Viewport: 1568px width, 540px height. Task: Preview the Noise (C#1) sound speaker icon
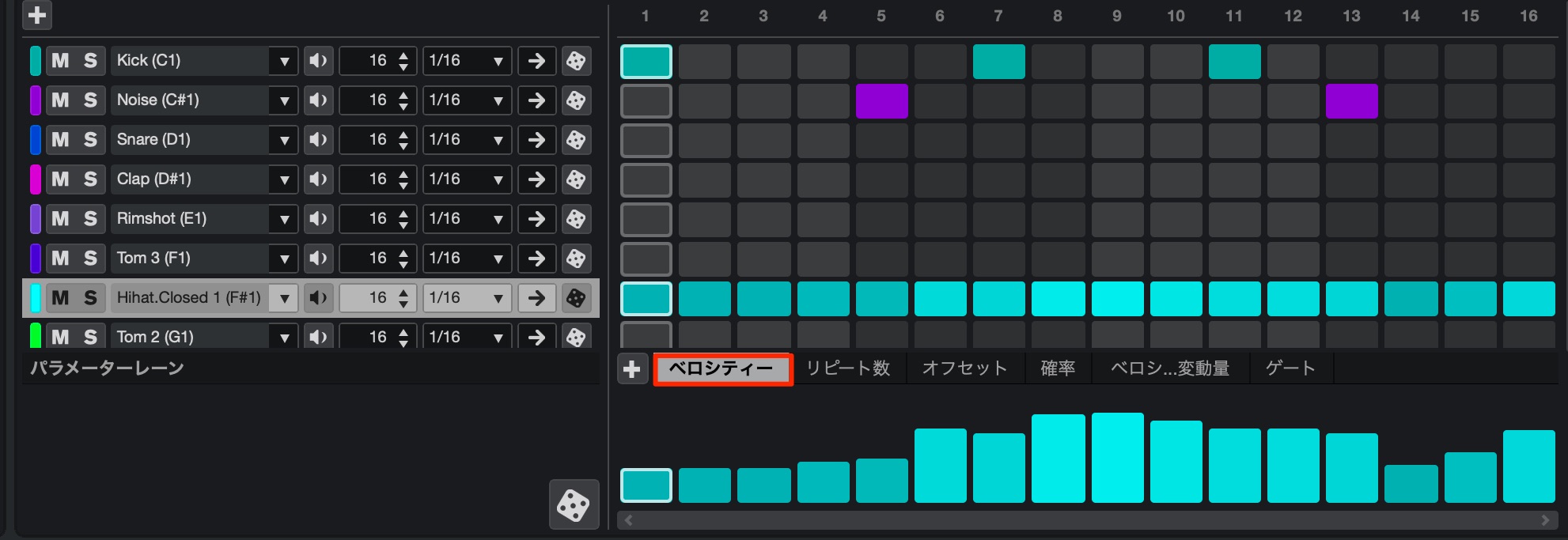tap(318, 100)
